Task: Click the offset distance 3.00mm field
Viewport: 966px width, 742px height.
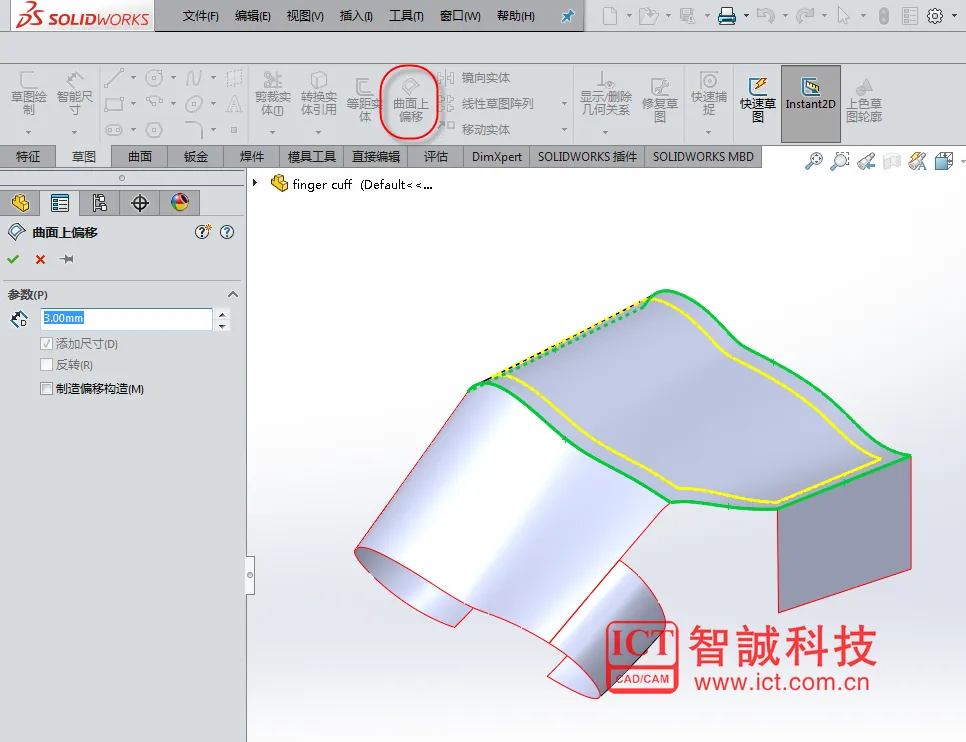Action: click(126, 319)
